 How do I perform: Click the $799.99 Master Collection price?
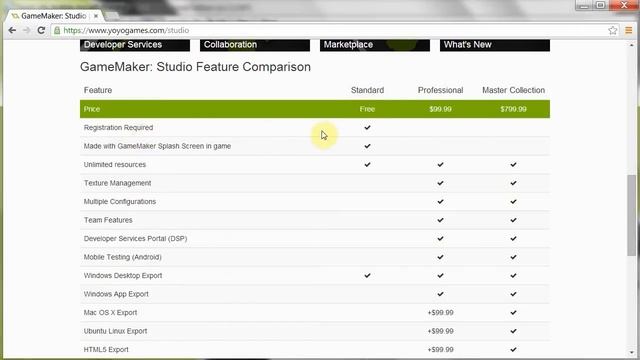[x=513, y=109]
